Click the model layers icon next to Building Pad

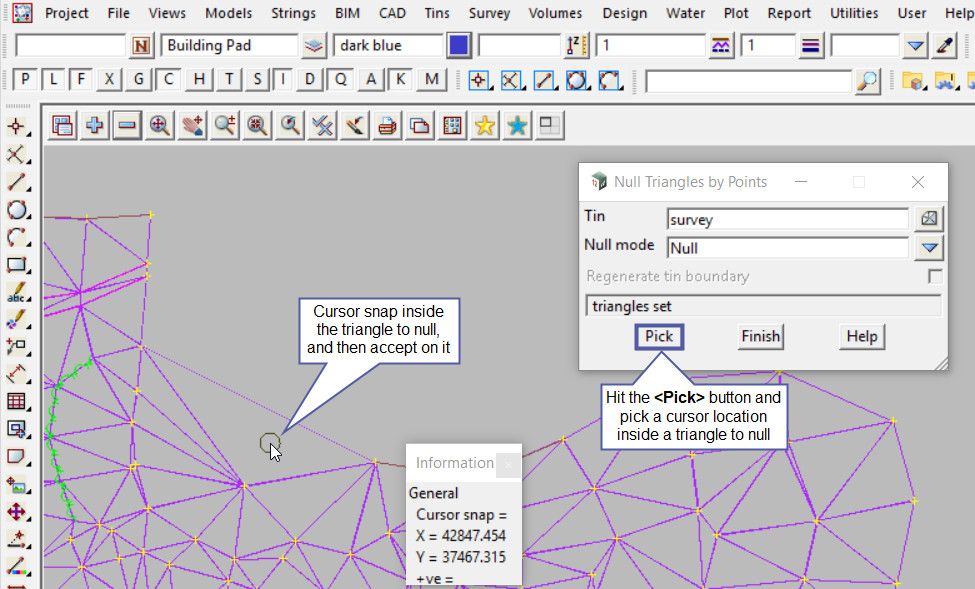[x=315, y=46]
